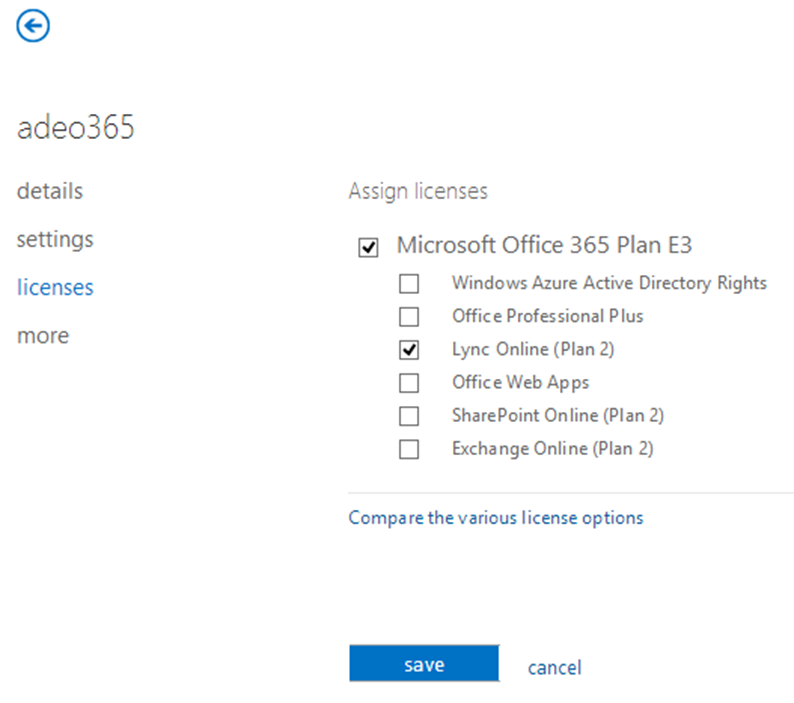Select the licenses navigation item

(x=55, y=287)
